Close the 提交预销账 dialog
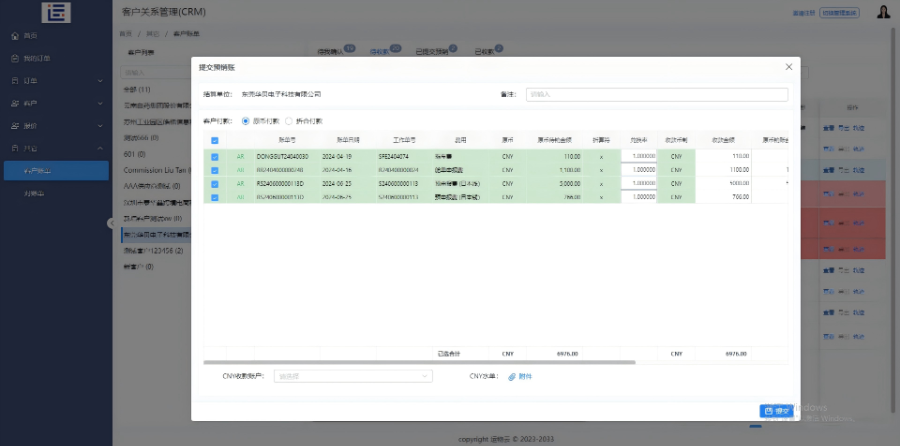900x446 pixels. point(788,67)
